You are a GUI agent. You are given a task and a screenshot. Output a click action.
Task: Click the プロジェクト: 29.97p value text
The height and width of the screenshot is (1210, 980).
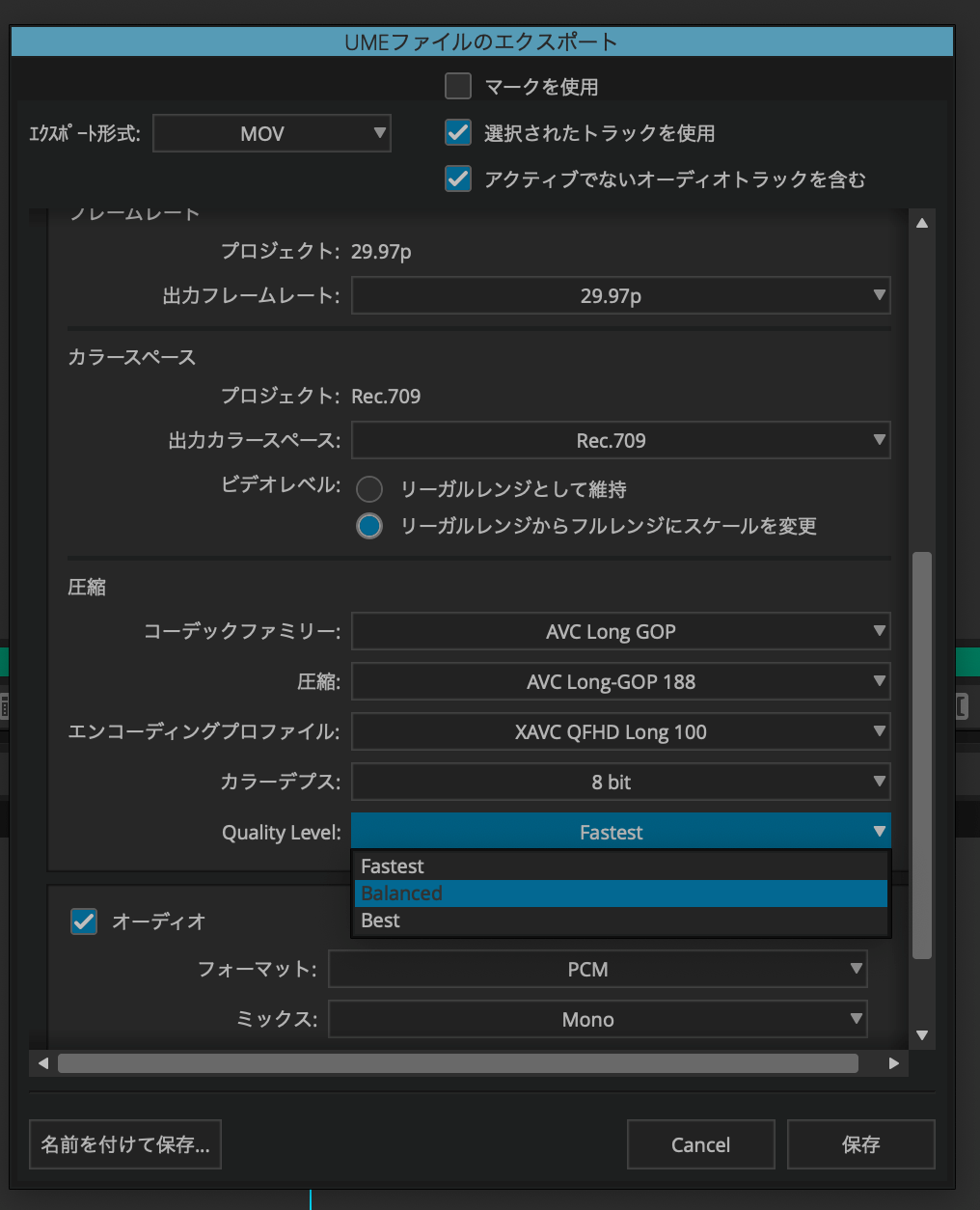pyautogui.click(x=381, y=252)
